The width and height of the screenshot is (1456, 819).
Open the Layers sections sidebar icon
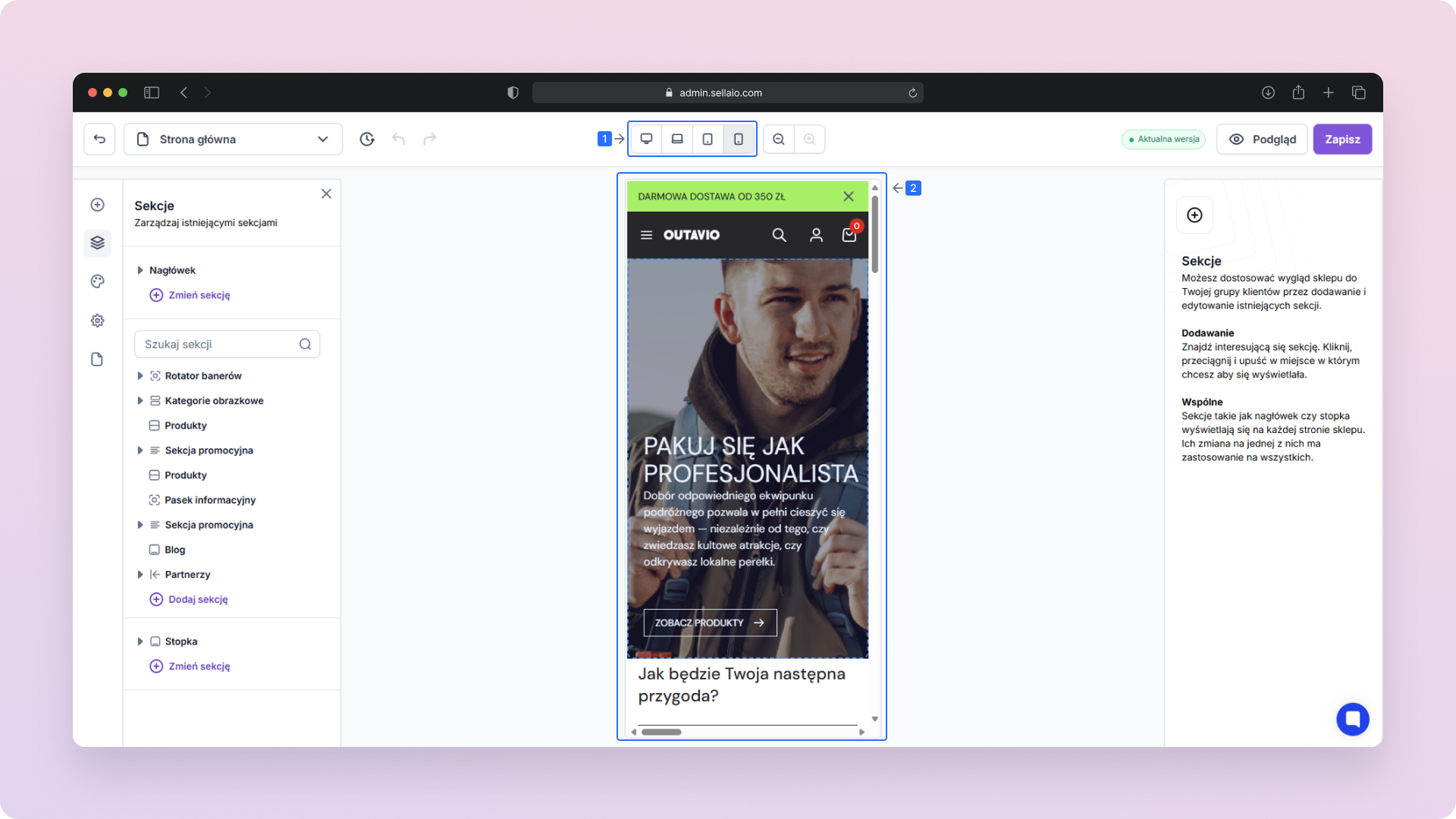click(x=97, y=243)
